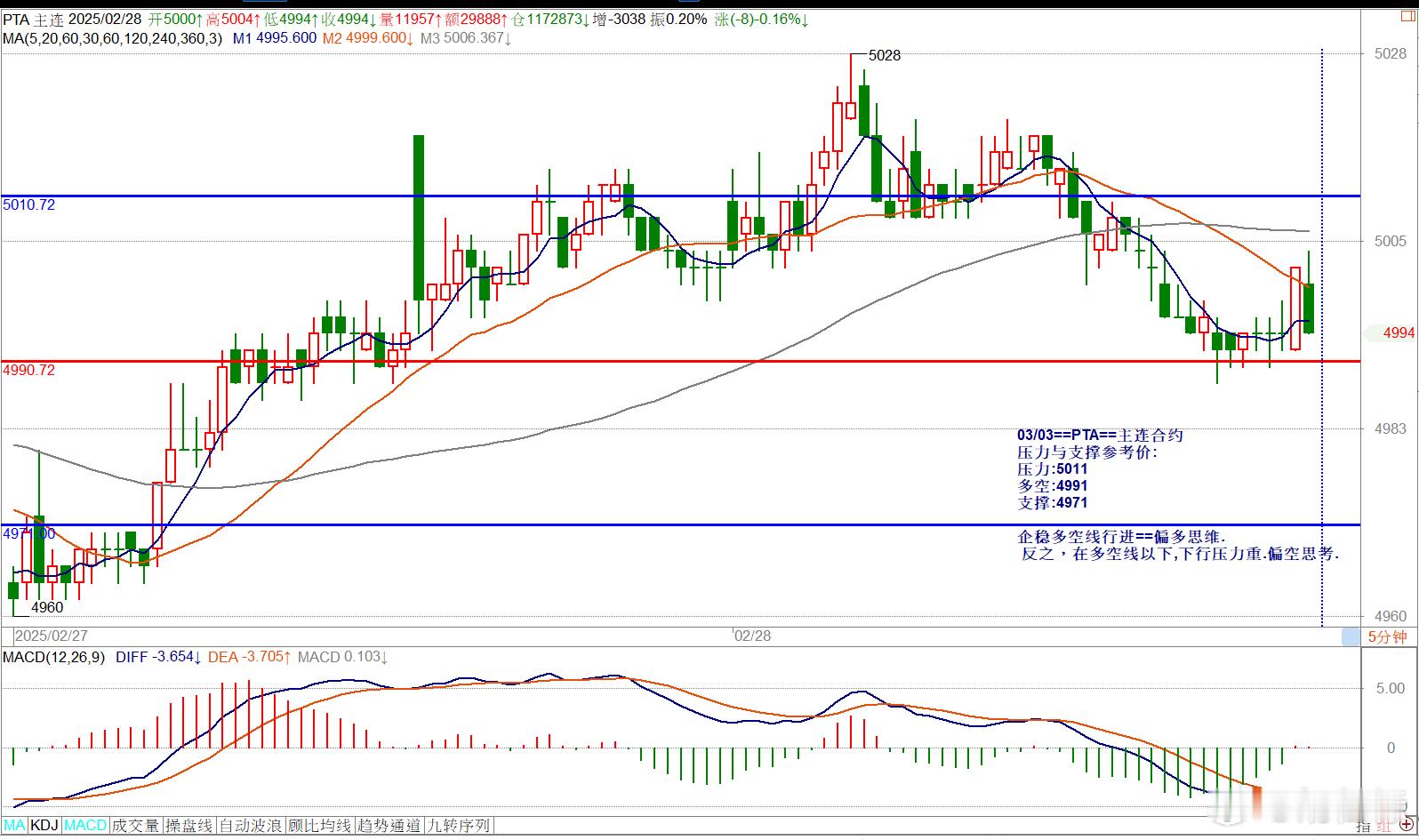Image resolution: width=1419 pixels, height=840 pixels.
Task: Click the 2025/02/27 date label
Action: click(52, 636)
